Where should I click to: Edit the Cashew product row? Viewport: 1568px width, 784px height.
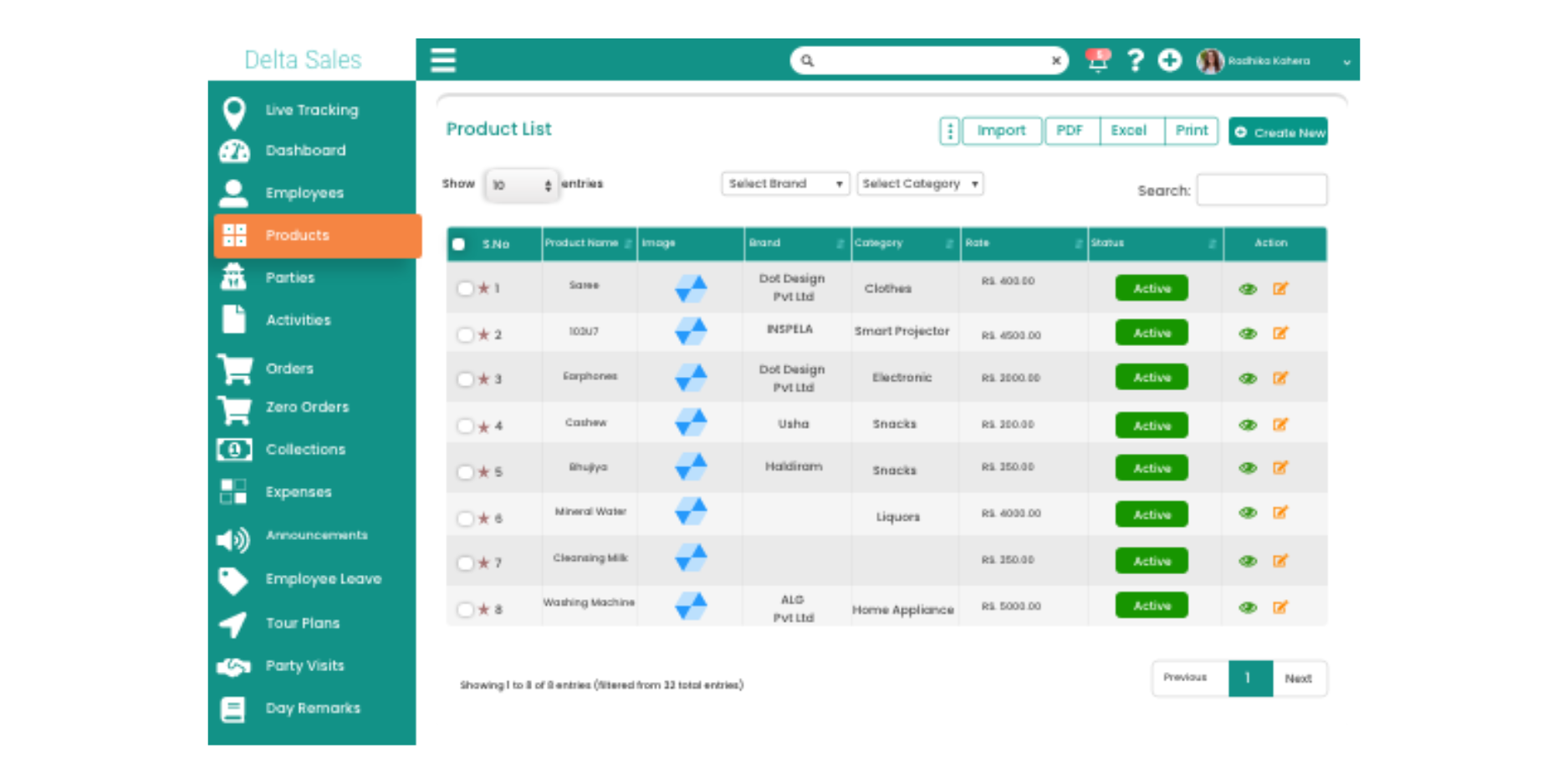[x=1279, y=425]
